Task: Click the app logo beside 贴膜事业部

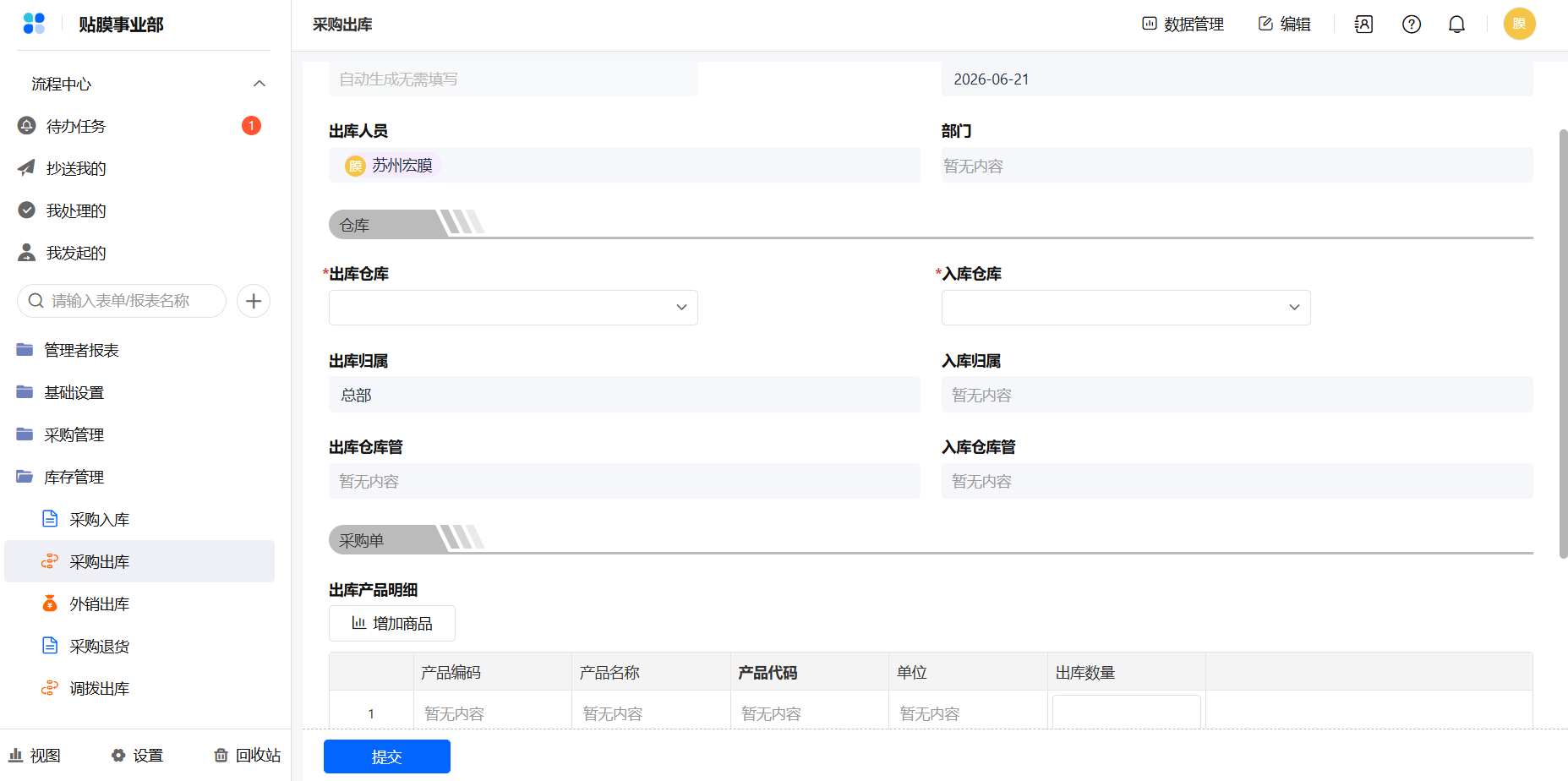Action: click(34, 24)
